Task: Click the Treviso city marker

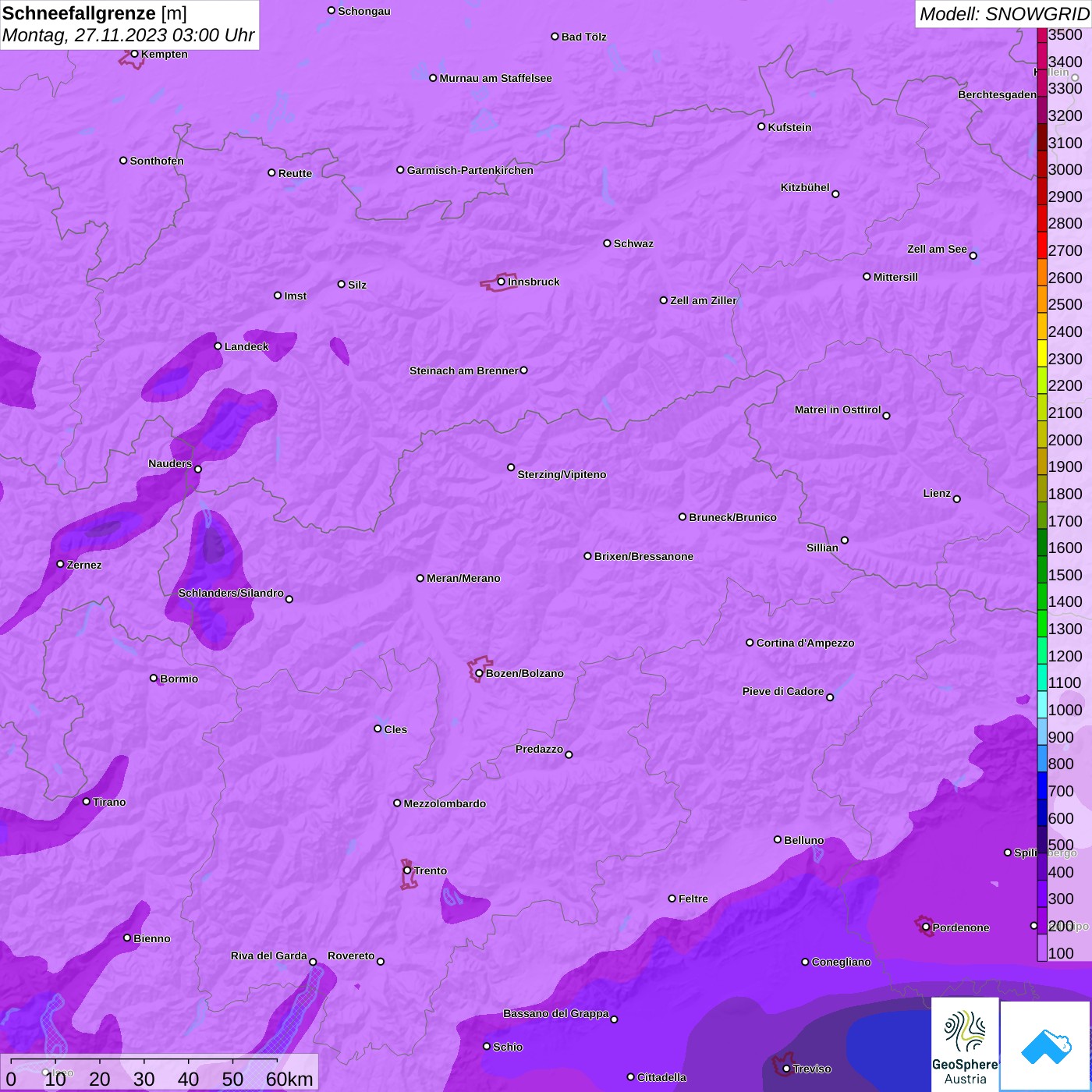Action: pos(786,1069)
